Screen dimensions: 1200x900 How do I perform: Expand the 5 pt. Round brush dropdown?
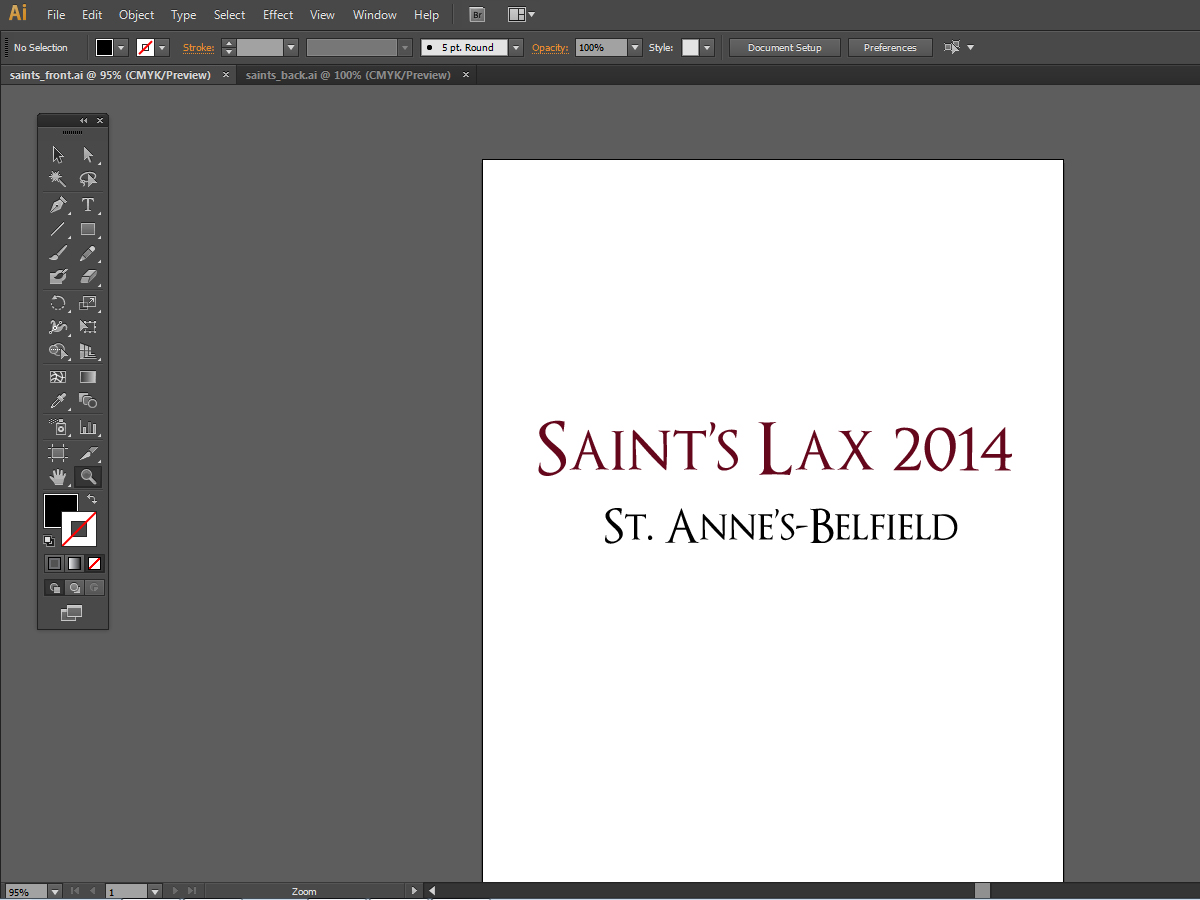click(x=515, y=48)
